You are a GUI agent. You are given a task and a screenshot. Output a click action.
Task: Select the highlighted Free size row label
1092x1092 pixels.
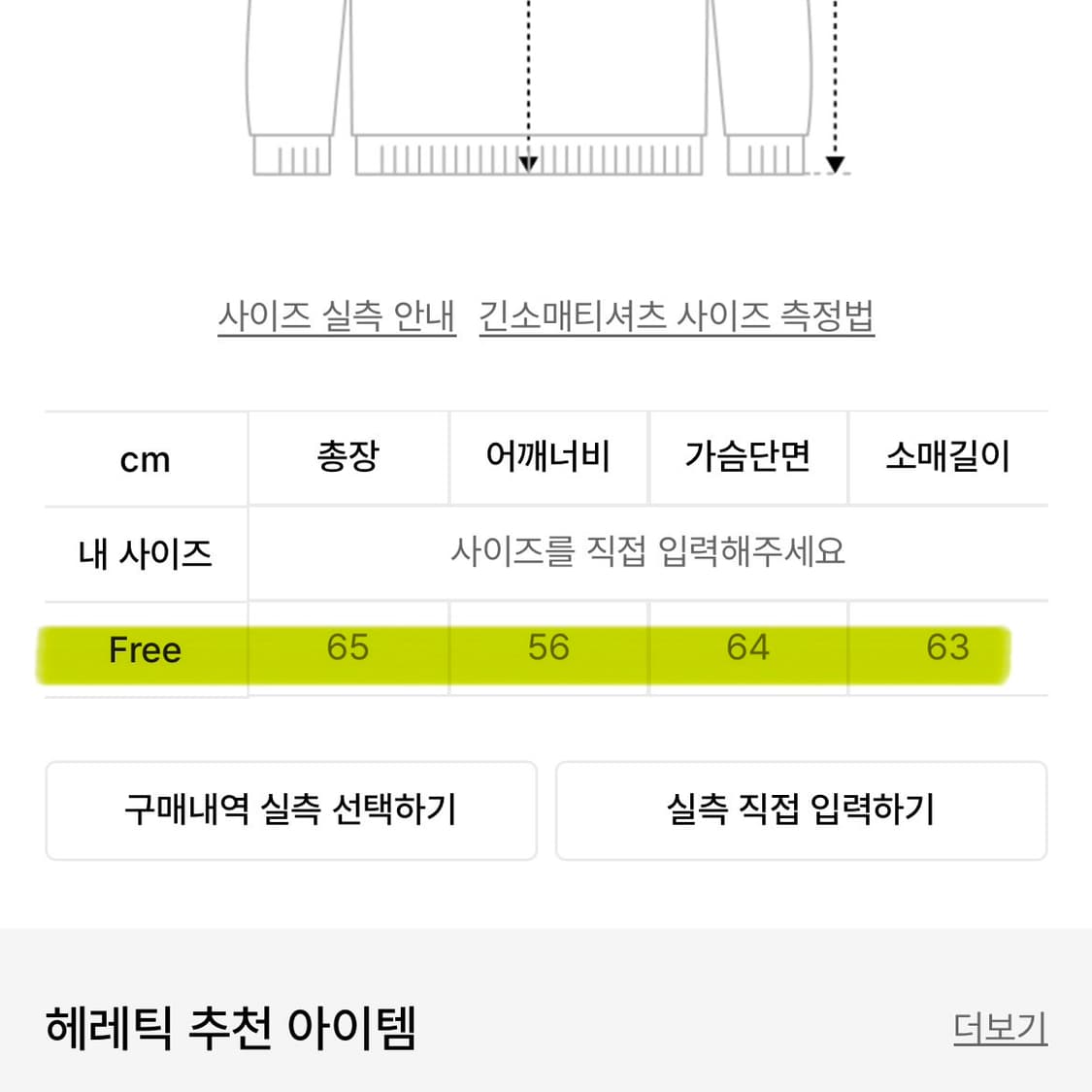146,649
